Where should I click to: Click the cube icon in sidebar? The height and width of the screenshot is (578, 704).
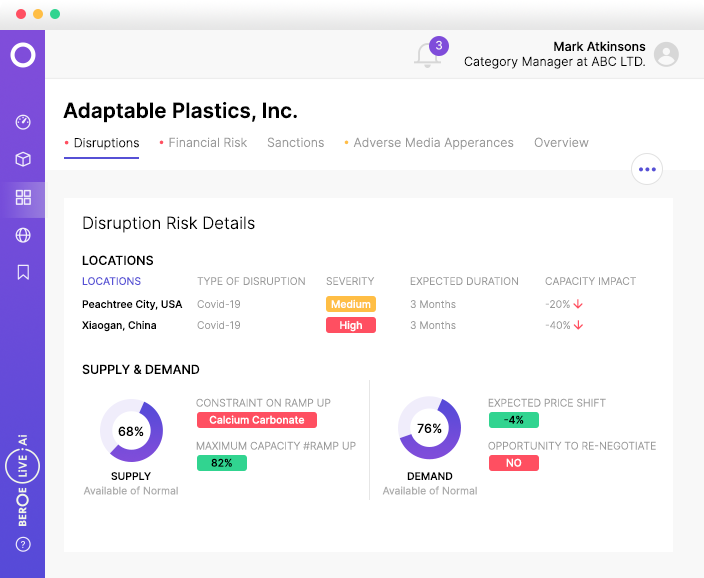pyautogui.click(x=23, y=159)
